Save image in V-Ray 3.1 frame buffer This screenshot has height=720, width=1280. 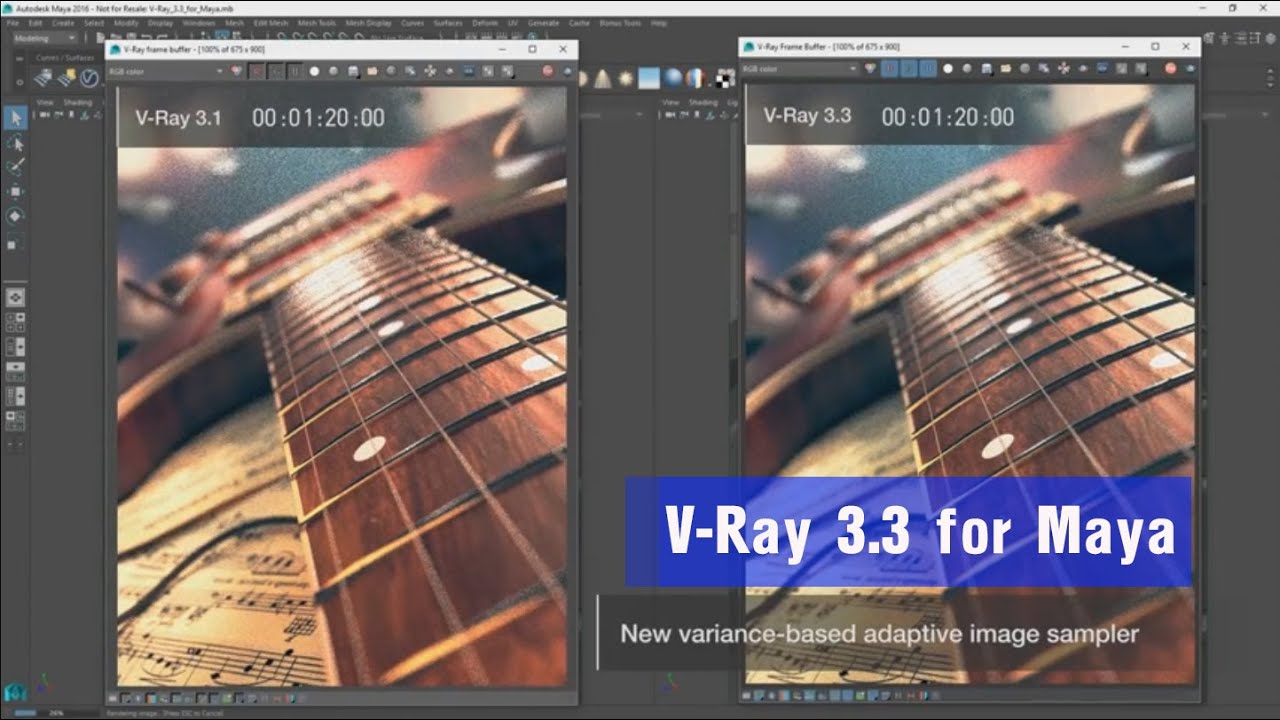point(353,71)
